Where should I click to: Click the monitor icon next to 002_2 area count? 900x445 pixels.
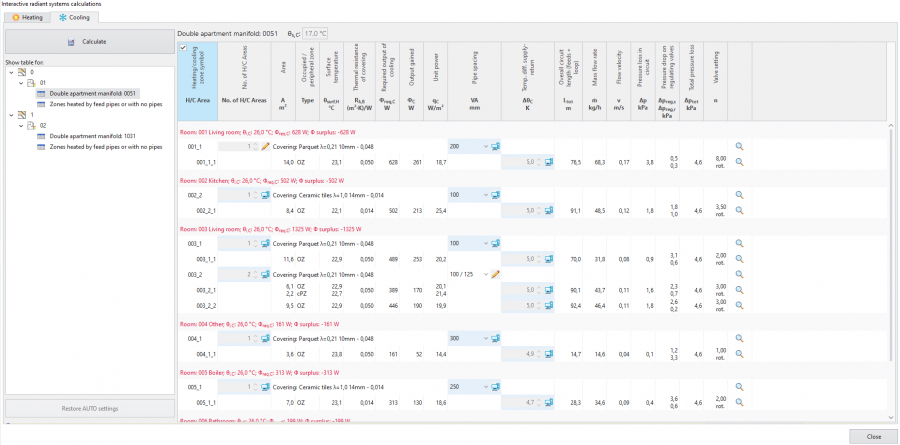click(265, 195)
